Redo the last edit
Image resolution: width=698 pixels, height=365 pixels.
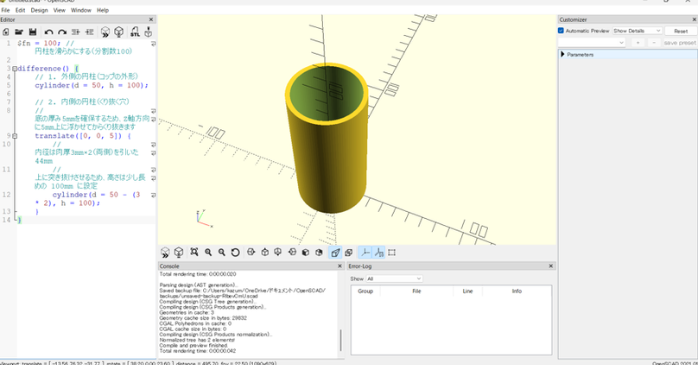pyautogui.click(x=62, y=32)
